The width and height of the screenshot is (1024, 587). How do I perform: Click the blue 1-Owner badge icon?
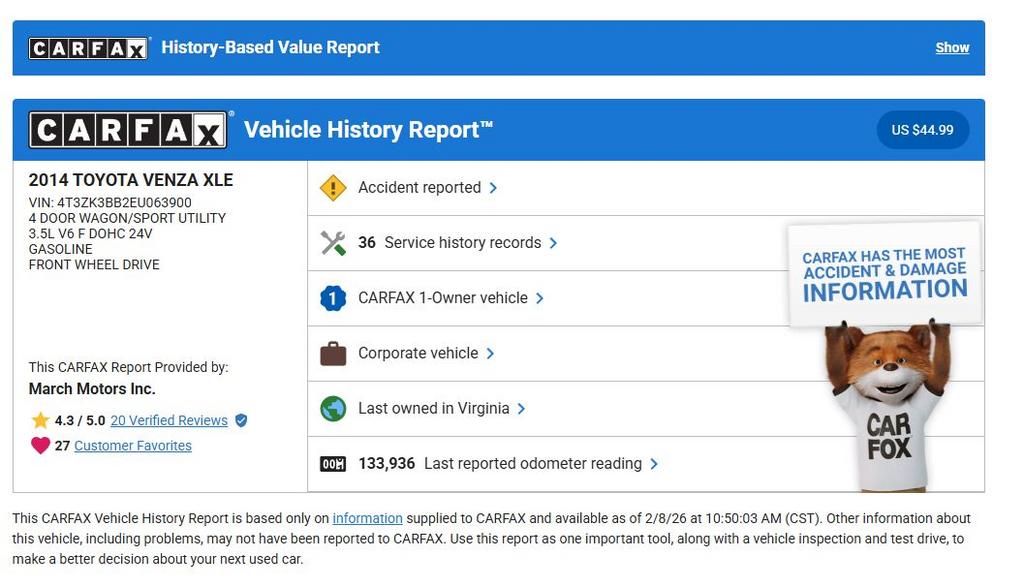333,298
